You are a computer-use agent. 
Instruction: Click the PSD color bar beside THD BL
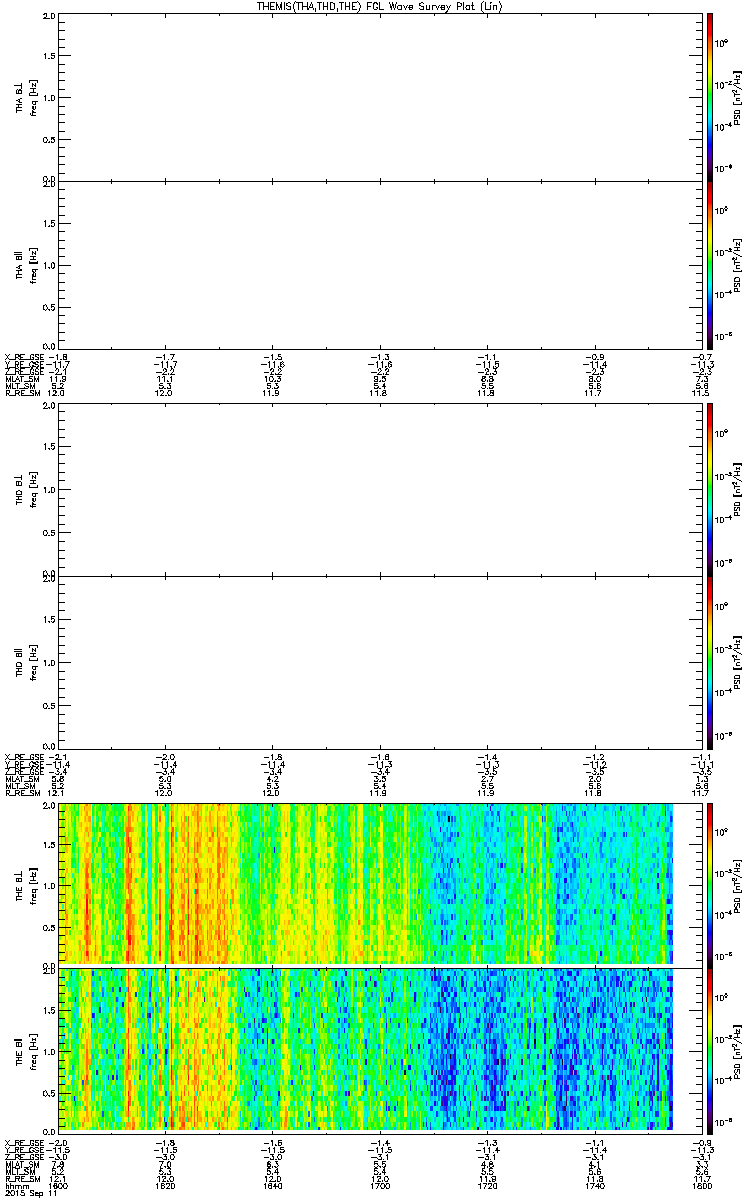coord(709,490)
